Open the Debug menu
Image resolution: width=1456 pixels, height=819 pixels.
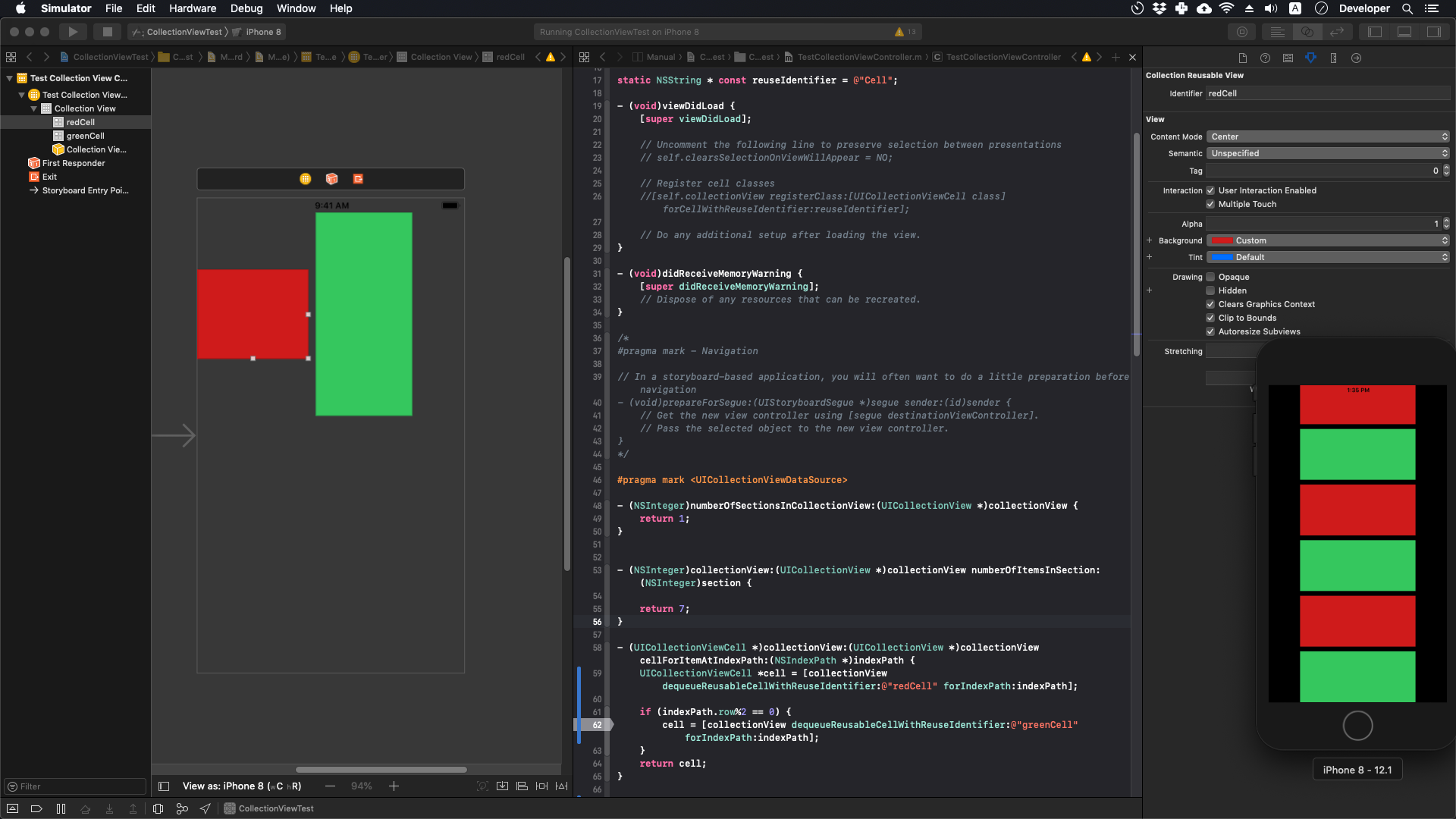point(246,8)
